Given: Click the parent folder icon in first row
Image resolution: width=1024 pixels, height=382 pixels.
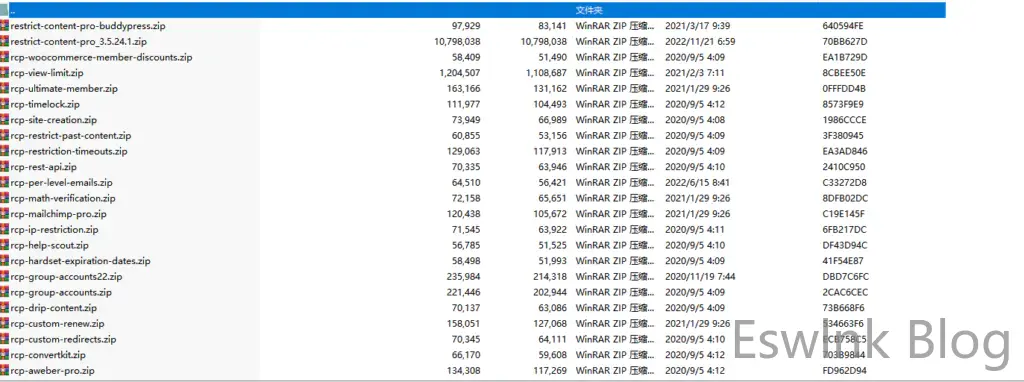Looking at the screenshot, I should 4,10.
